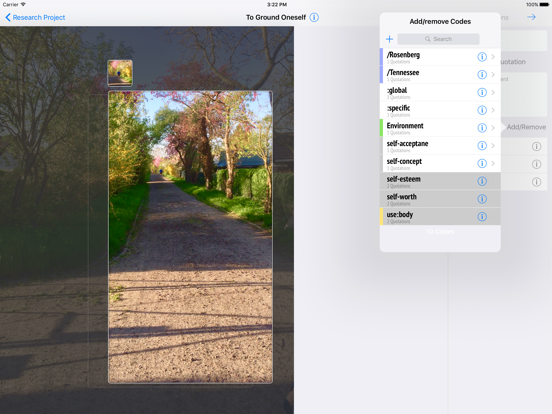This screenshot has height=414, width=552.
Task: Go back to Research Project
Action: [x=35, y=17]
